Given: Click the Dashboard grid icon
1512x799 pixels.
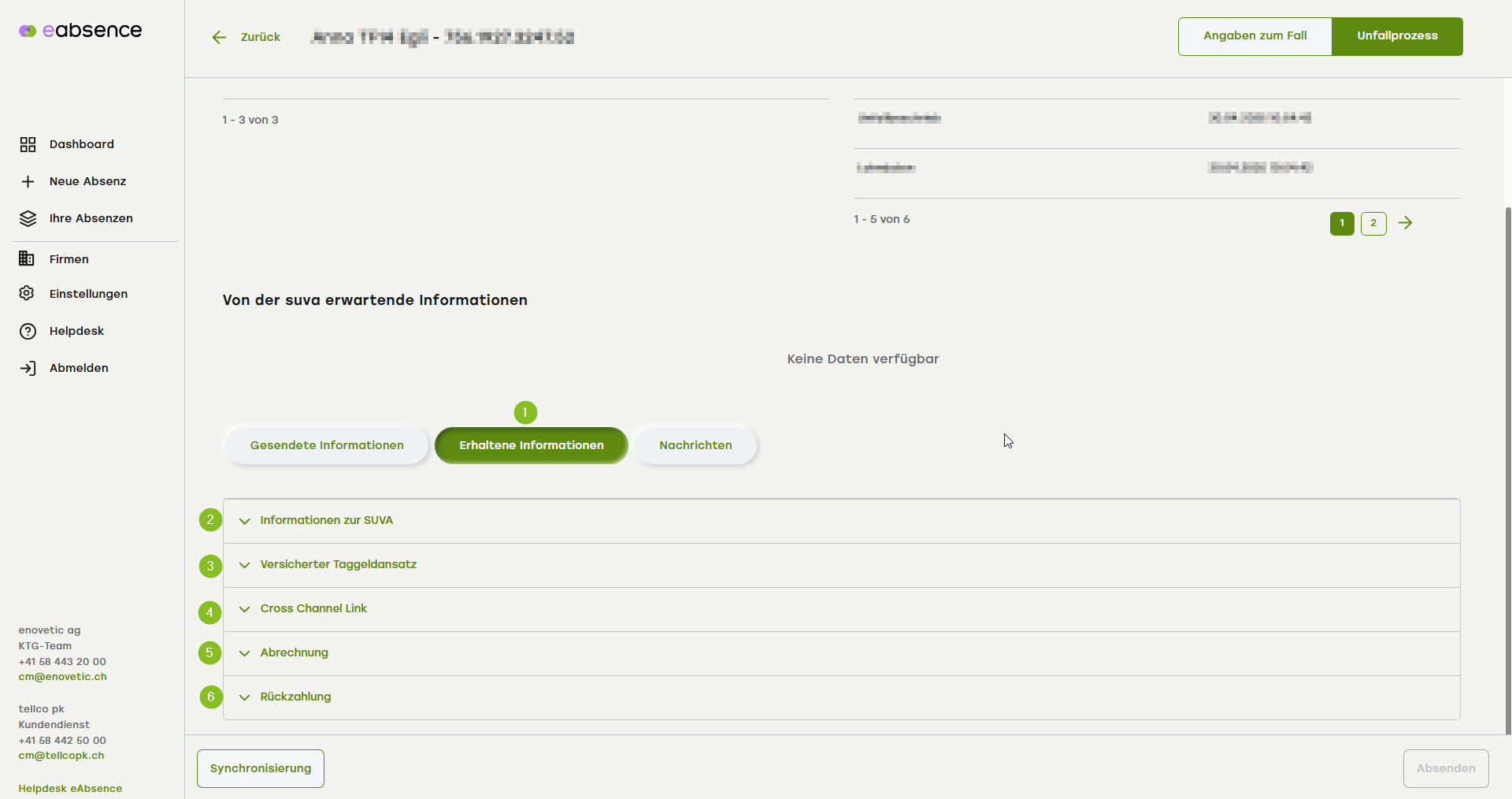Looking at the screenshot, I should (x=28, y=144).
